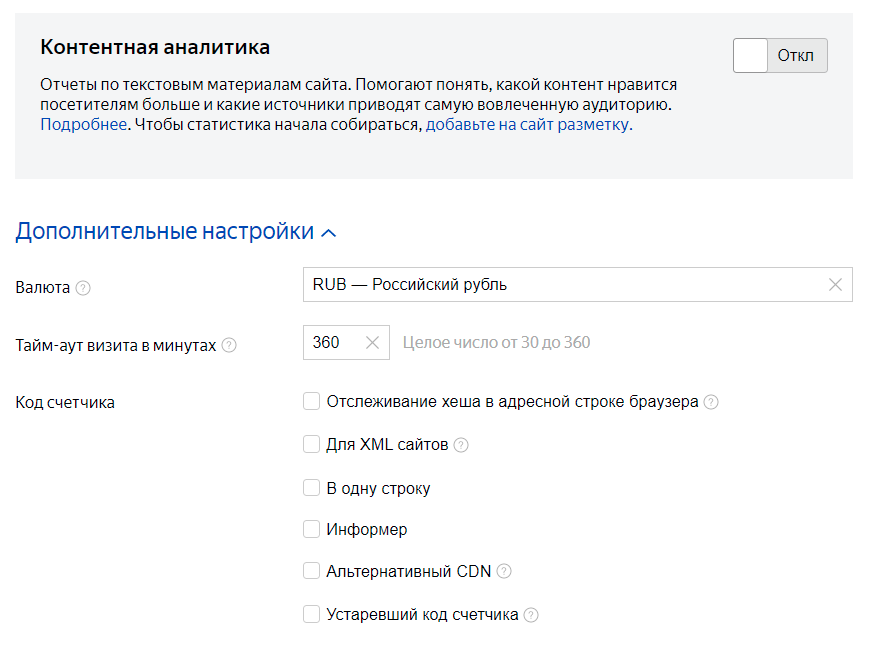Viewport: 872px width, 663px height.
Task: Enable Отслеживание хеша в адресной строке checkbox
Action: pos(311,402)
